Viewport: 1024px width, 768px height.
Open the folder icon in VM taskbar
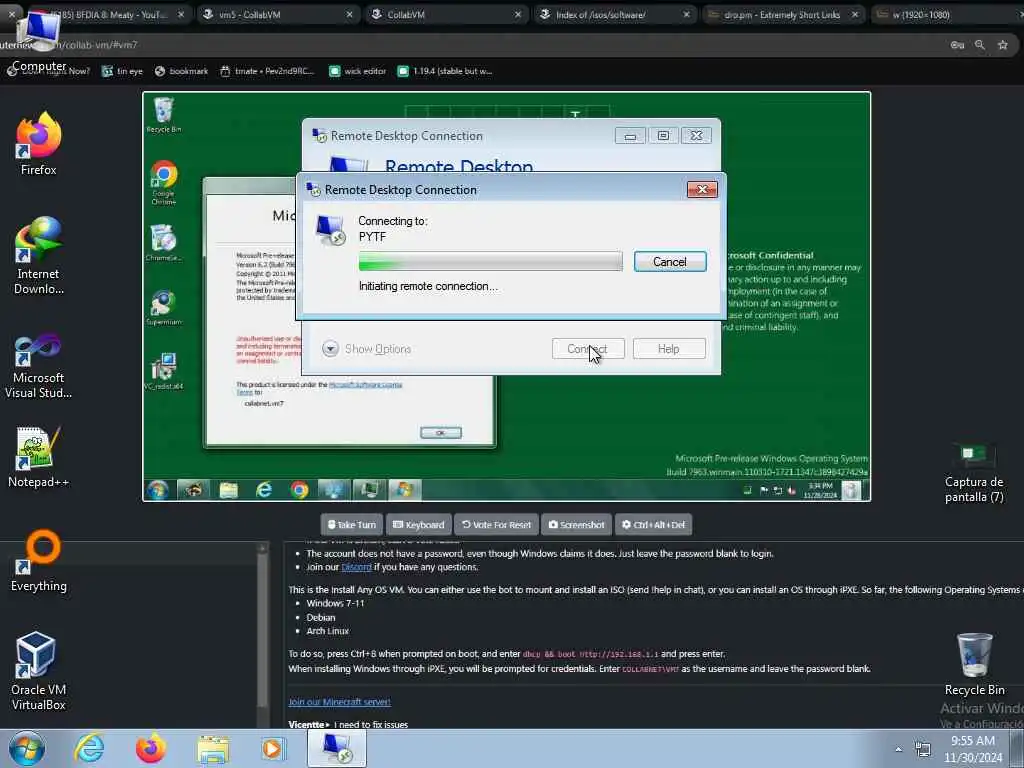click(x=229, y=490)
